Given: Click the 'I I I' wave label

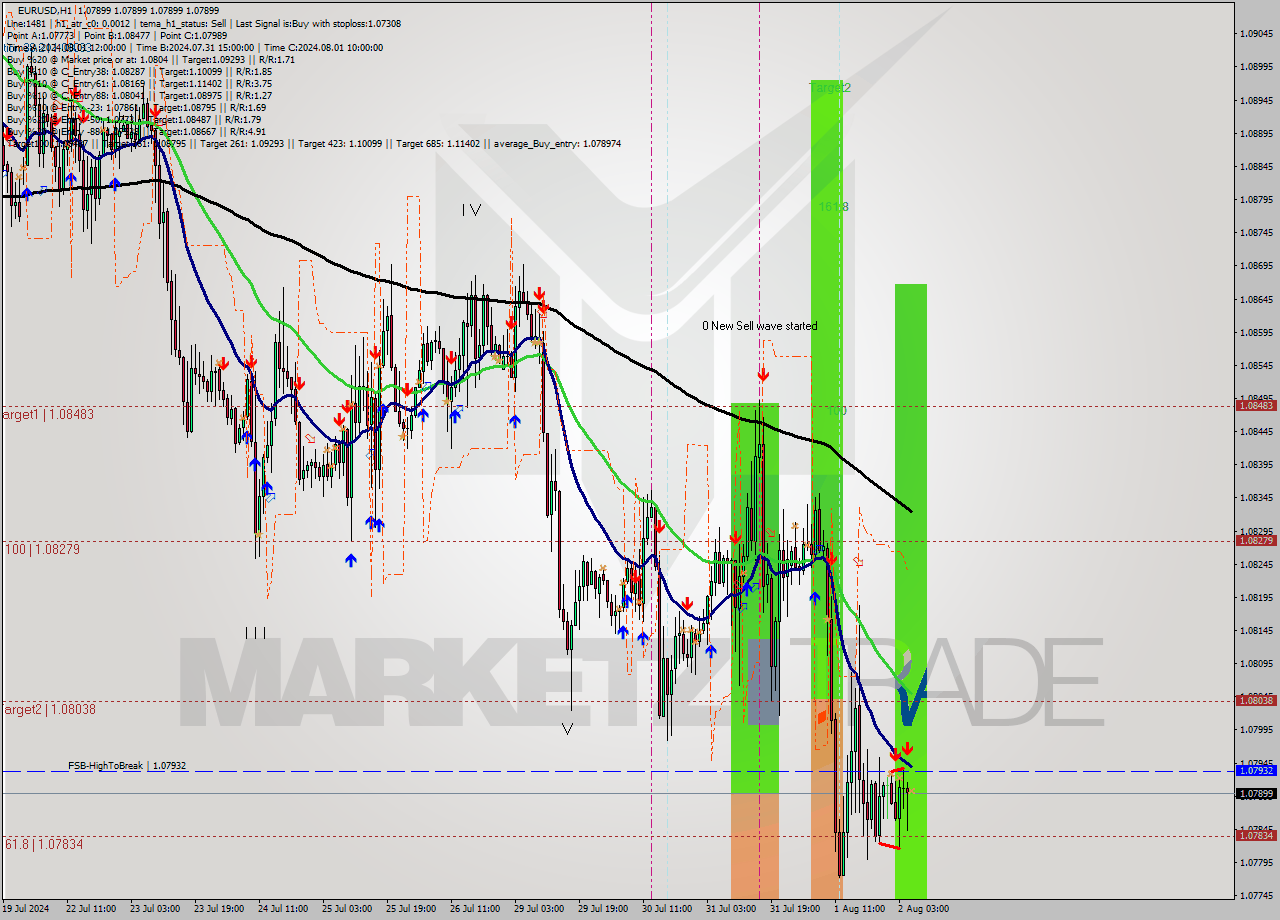Looking at the screenshot, I should [255, 633].
